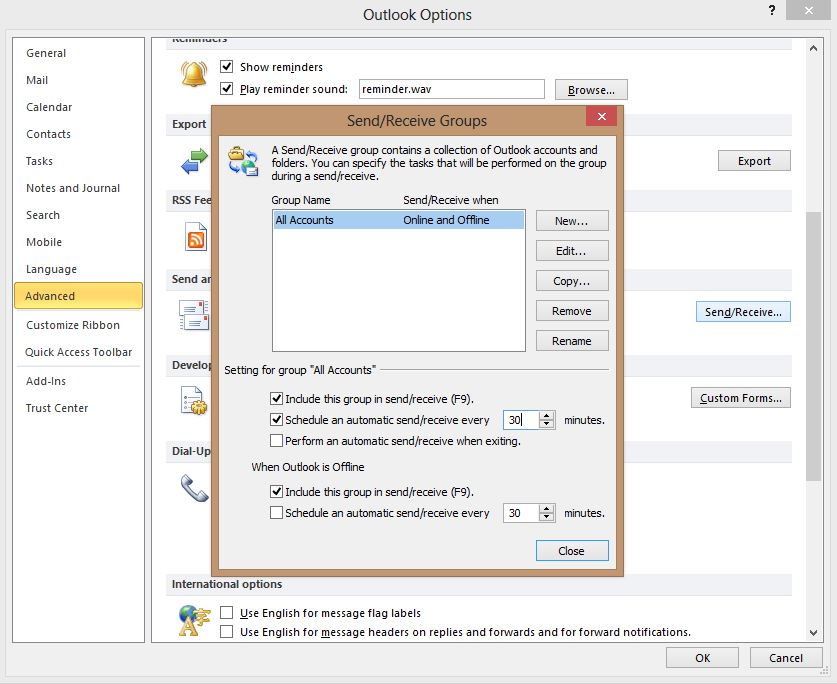Open the Tasks options category

78,161
